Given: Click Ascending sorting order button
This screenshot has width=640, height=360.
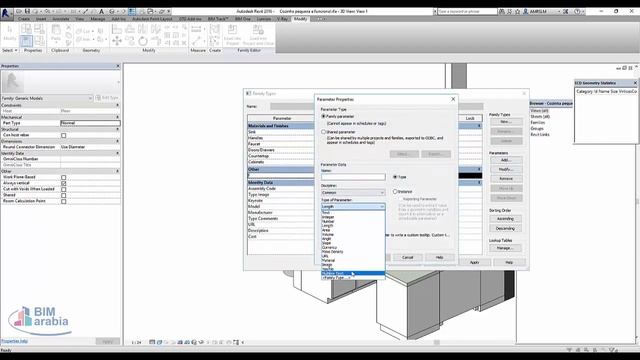Looking at the screenshot, I should coord(506,219).
